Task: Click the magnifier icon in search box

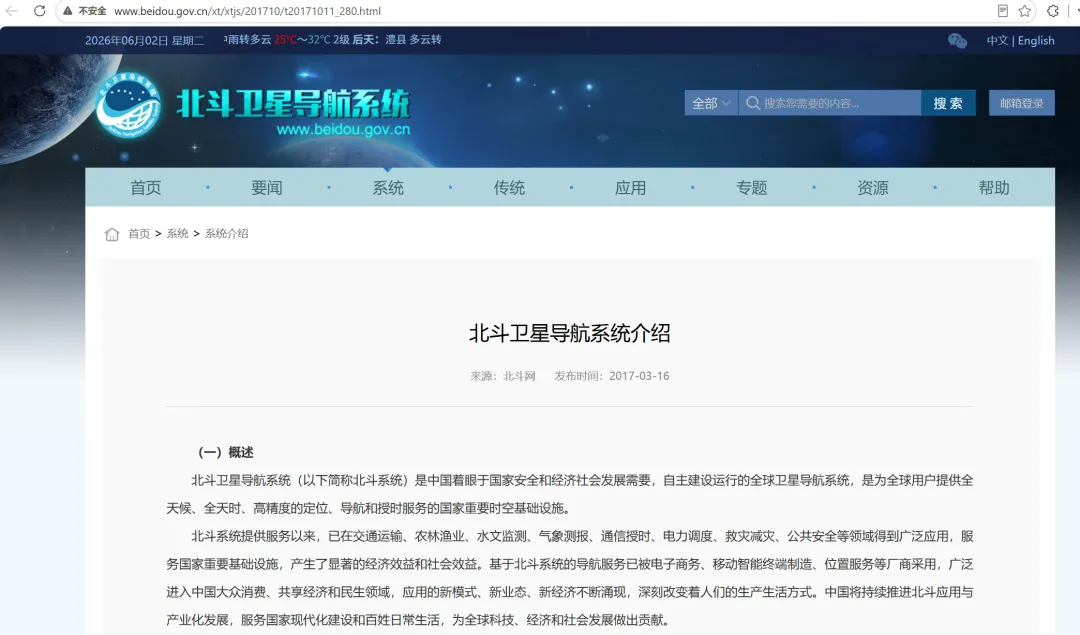Action: coord(753,103)
